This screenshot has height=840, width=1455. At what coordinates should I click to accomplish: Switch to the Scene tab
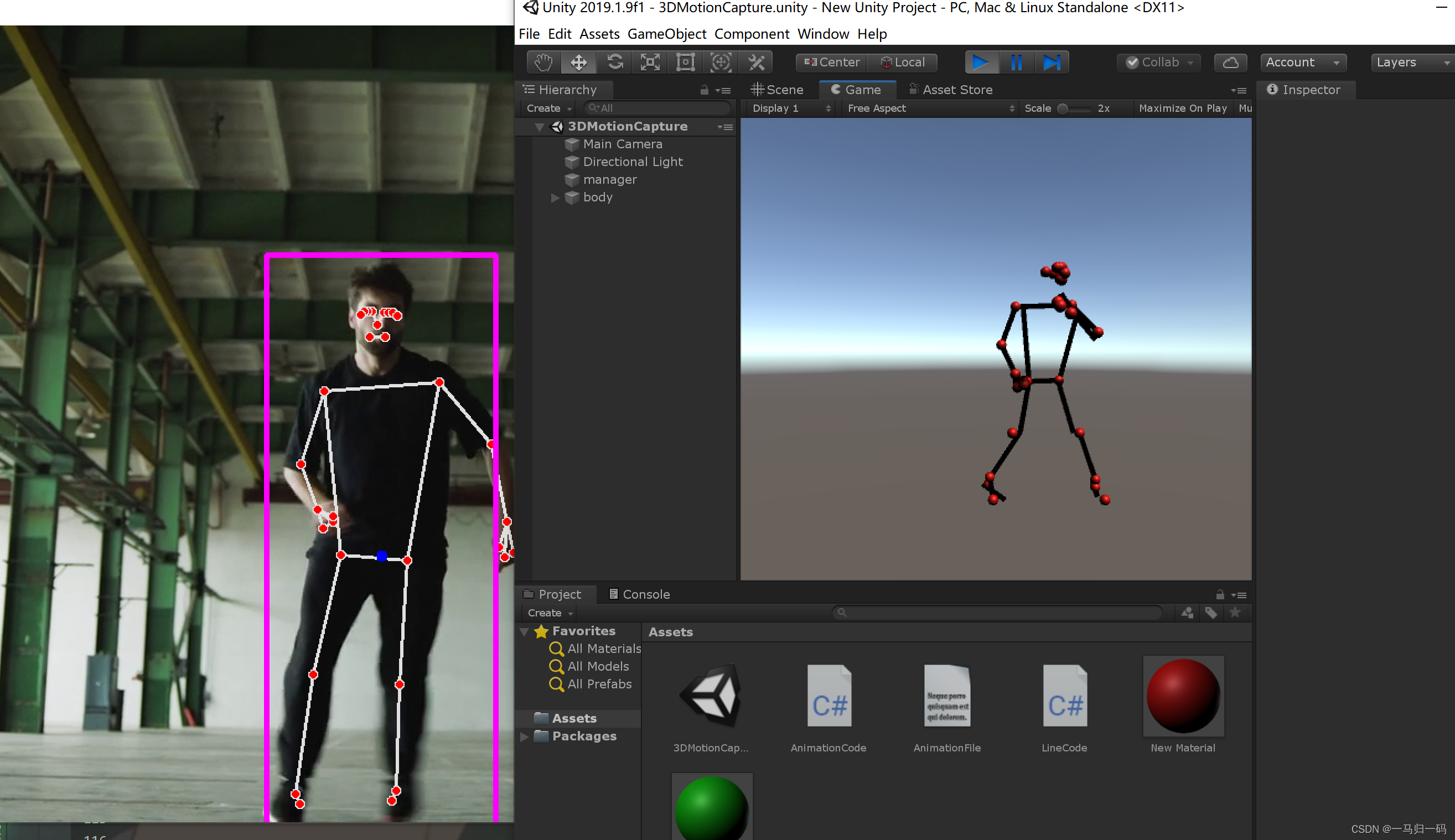point(778,90)
